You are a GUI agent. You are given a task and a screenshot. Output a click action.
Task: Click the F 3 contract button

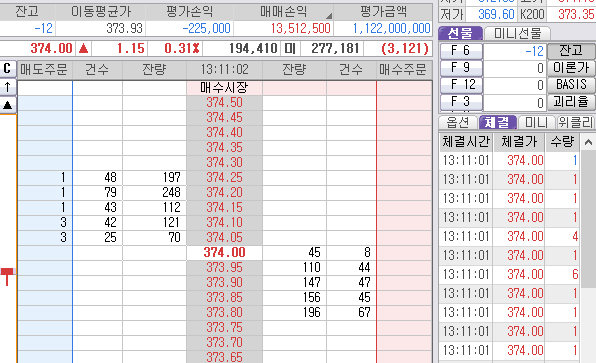461,102
